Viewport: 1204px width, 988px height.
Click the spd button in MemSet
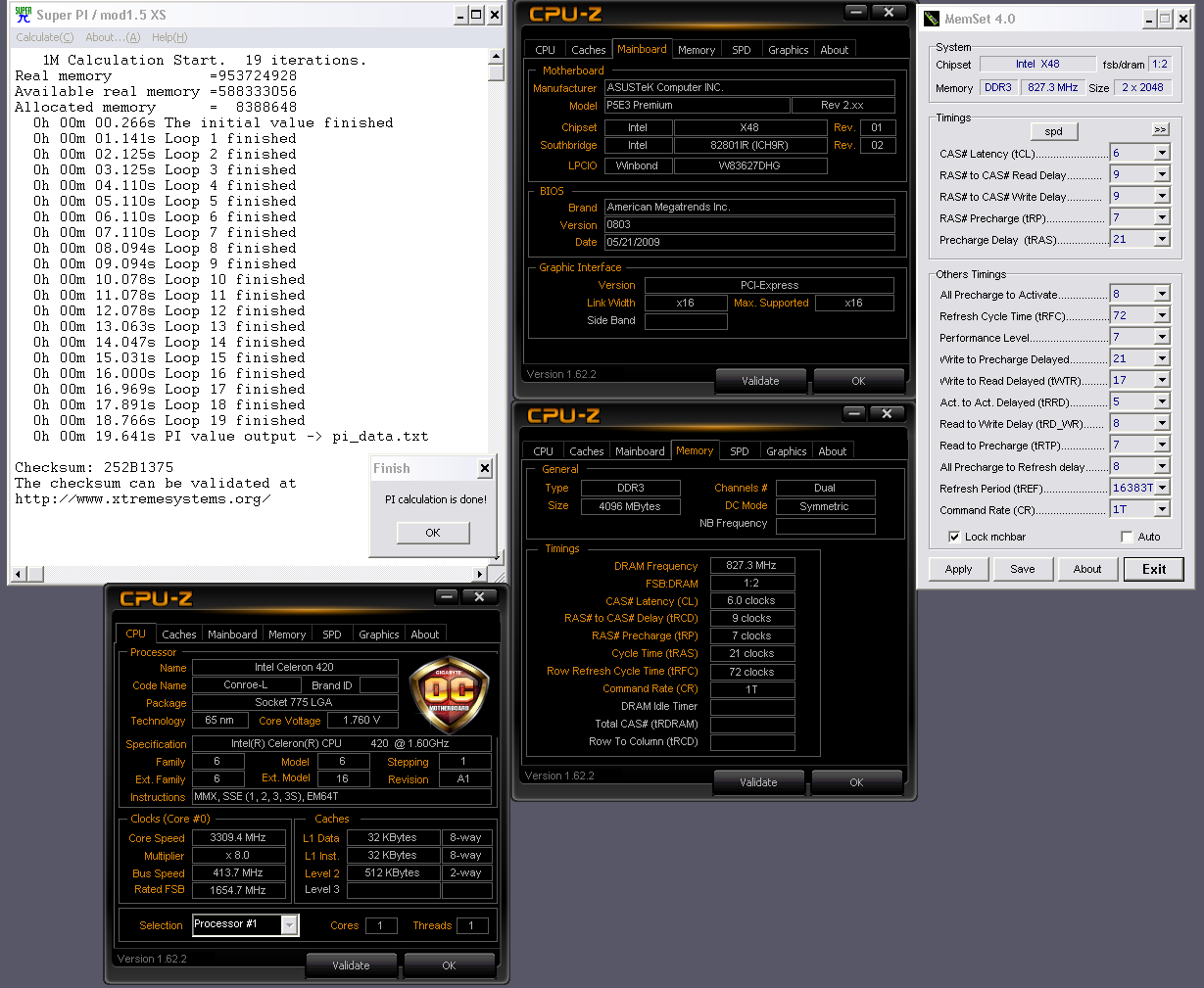[1054, 131]
